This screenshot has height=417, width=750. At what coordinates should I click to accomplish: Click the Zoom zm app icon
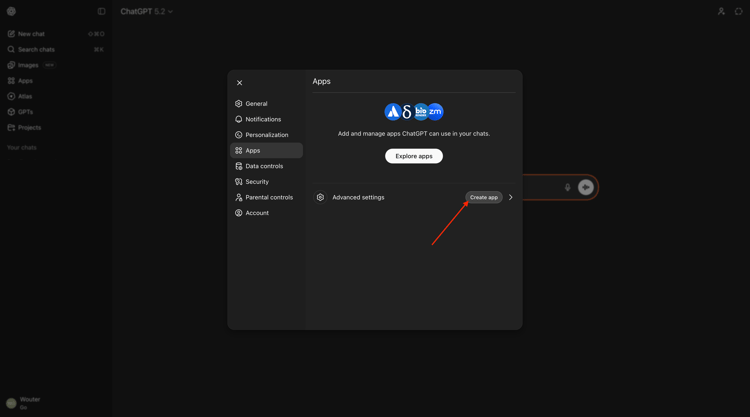[436, 112]
